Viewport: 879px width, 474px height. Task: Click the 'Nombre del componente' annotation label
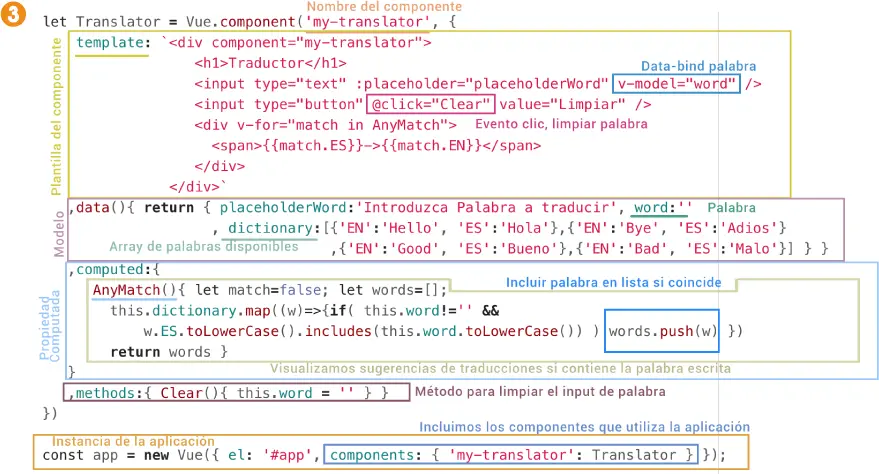pyautogui.click(x=384, y=7)
